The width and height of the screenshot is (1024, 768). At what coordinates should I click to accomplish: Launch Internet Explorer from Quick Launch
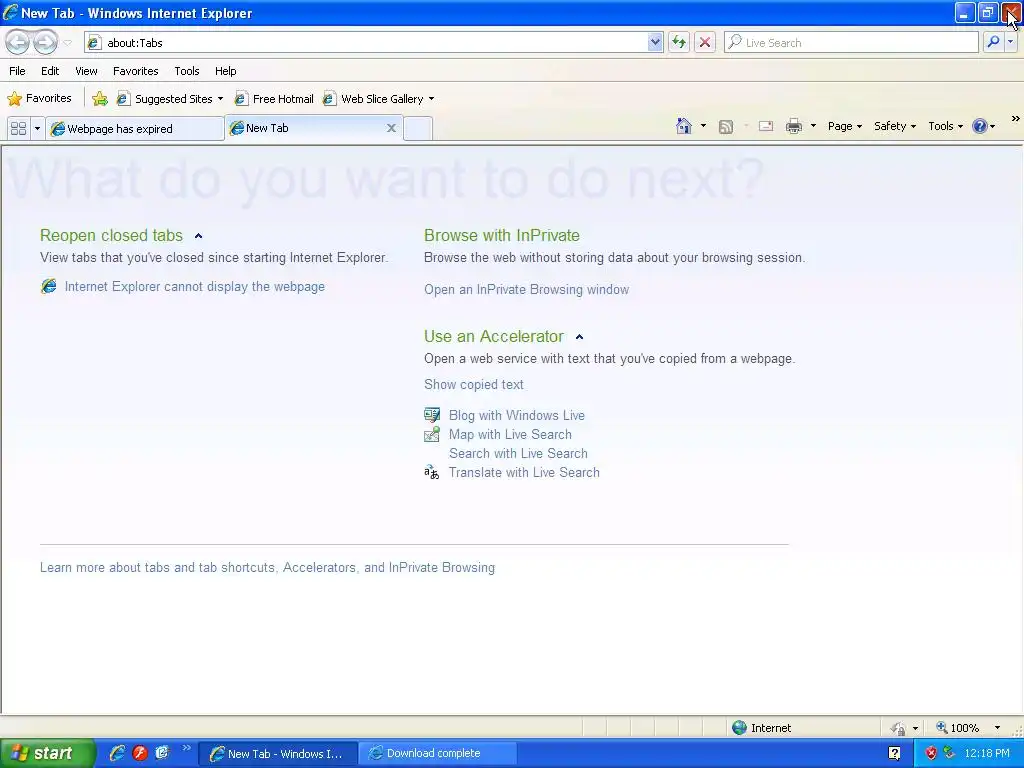[x=117, y=753]
